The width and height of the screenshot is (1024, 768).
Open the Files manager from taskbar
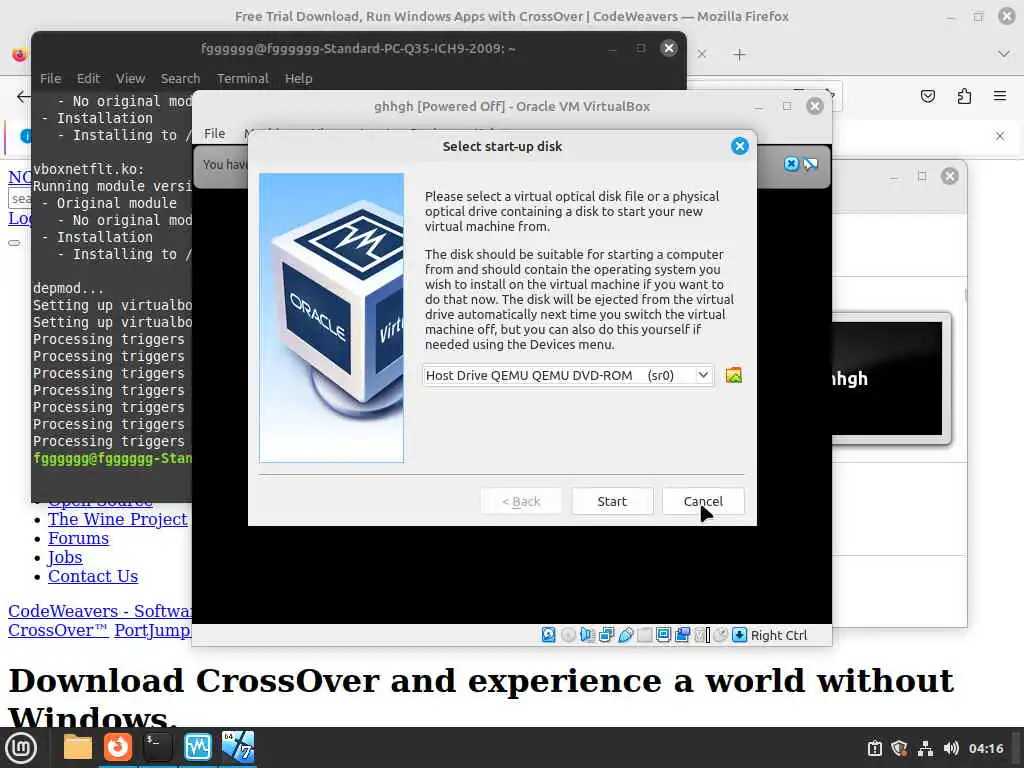pos(78,747)
